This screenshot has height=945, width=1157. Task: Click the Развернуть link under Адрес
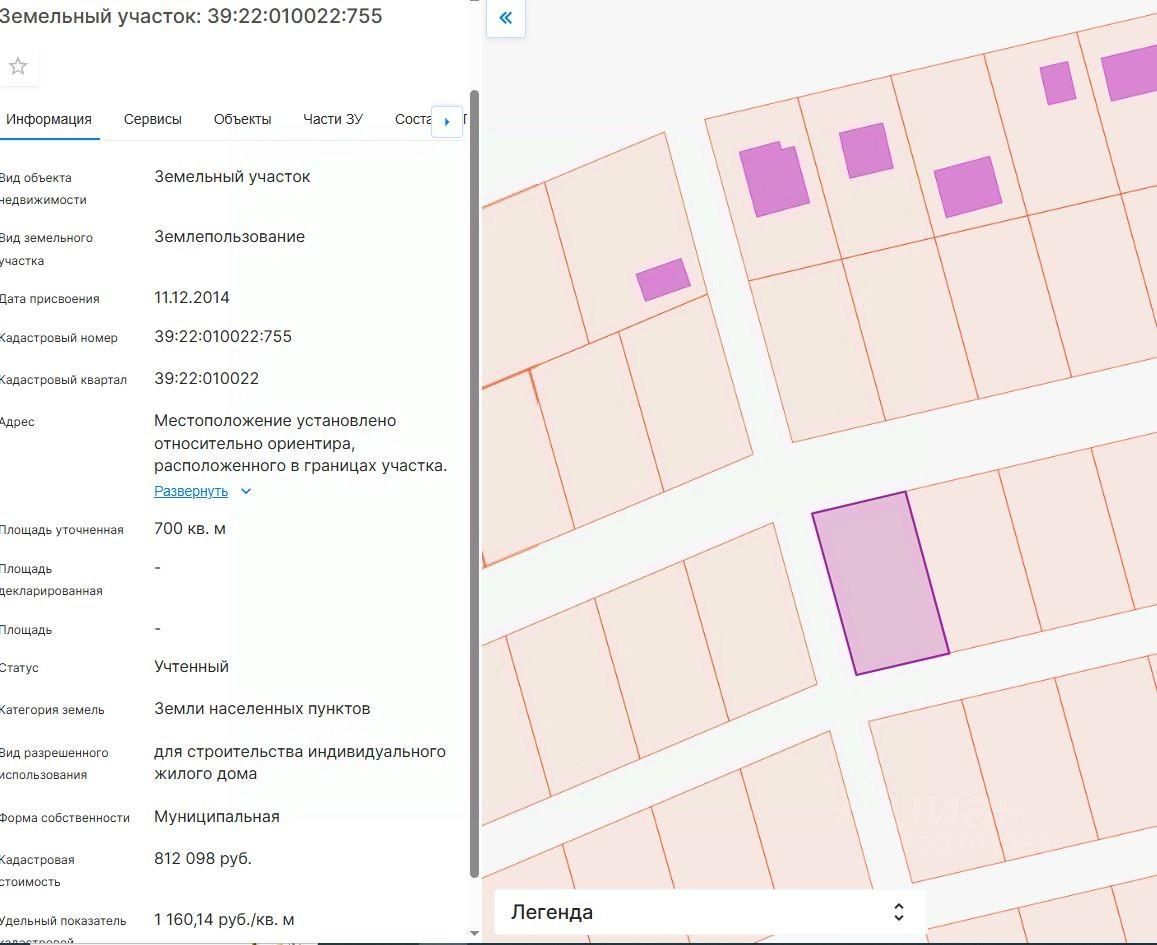pos(191,491)
